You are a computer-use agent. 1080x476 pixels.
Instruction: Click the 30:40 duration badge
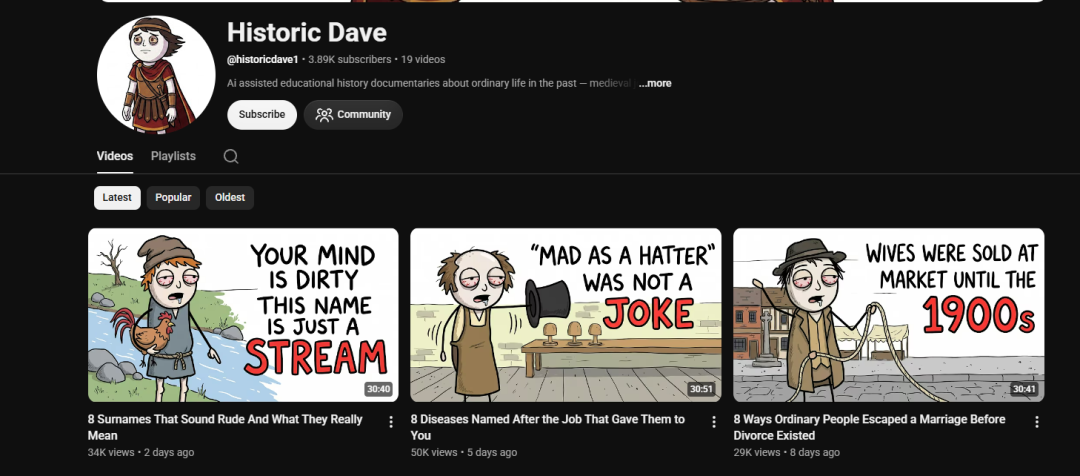[379, 389]
